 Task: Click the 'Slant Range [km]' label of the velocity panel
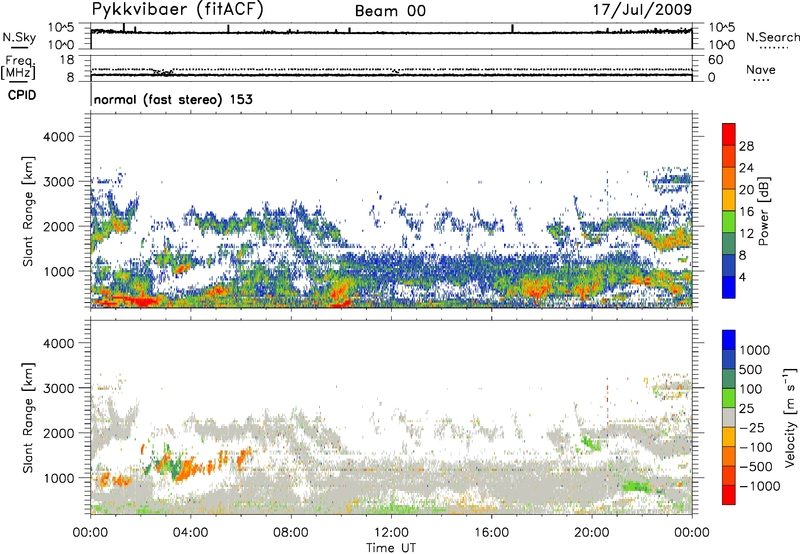pos(28,418)
